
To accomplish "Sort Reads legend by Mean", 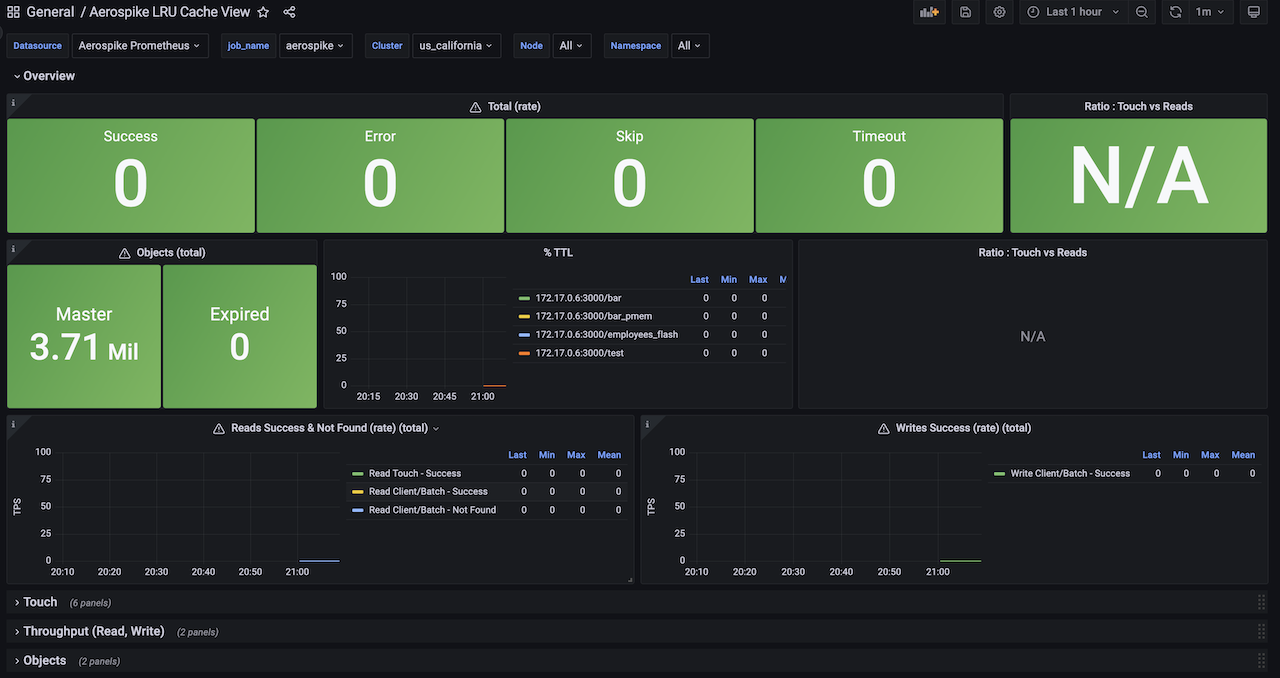I will coord(609,455).
